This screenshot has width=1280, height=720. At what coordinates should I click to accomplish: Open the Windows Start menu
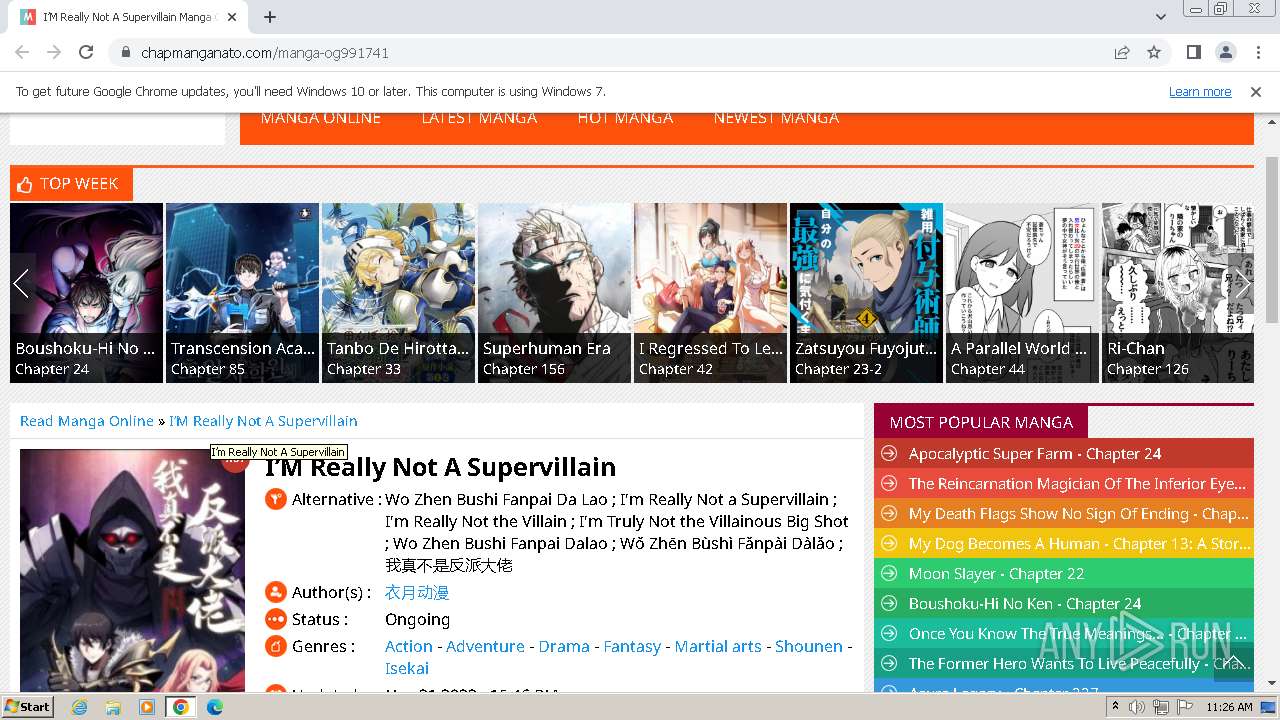pyautogui.click(x=28, y=706)
